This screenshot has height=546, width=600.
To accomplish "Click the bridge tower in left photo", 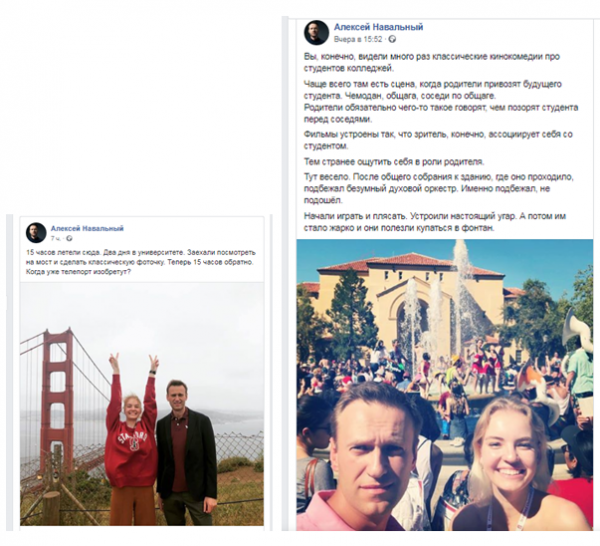I will coord(57,398).
